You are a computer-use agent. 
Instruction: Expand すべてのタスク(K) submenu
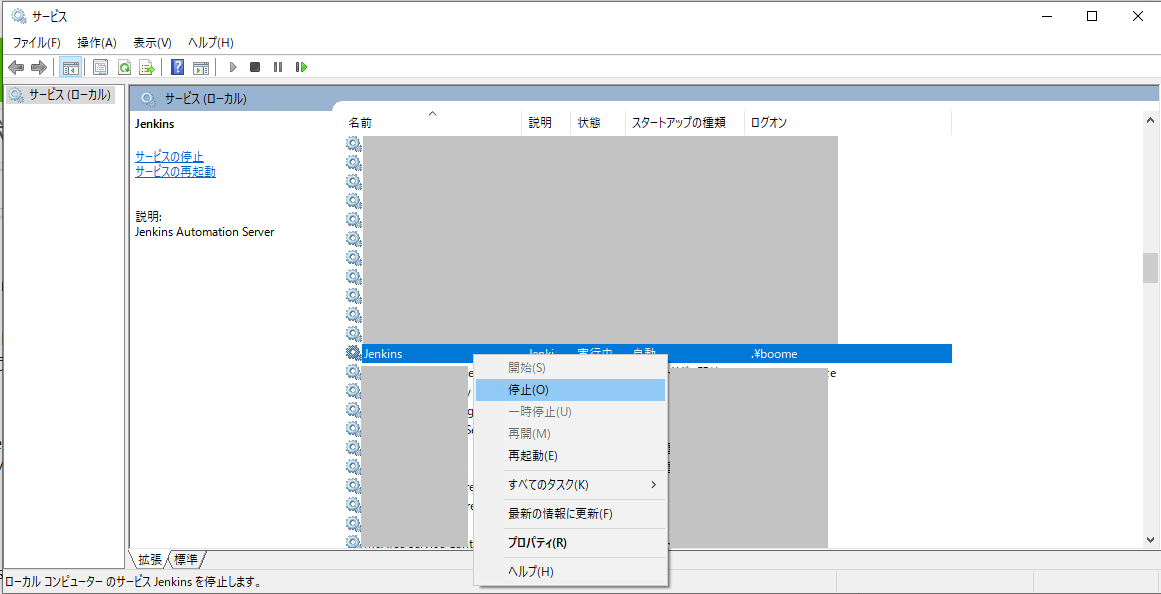click(570, 485)
